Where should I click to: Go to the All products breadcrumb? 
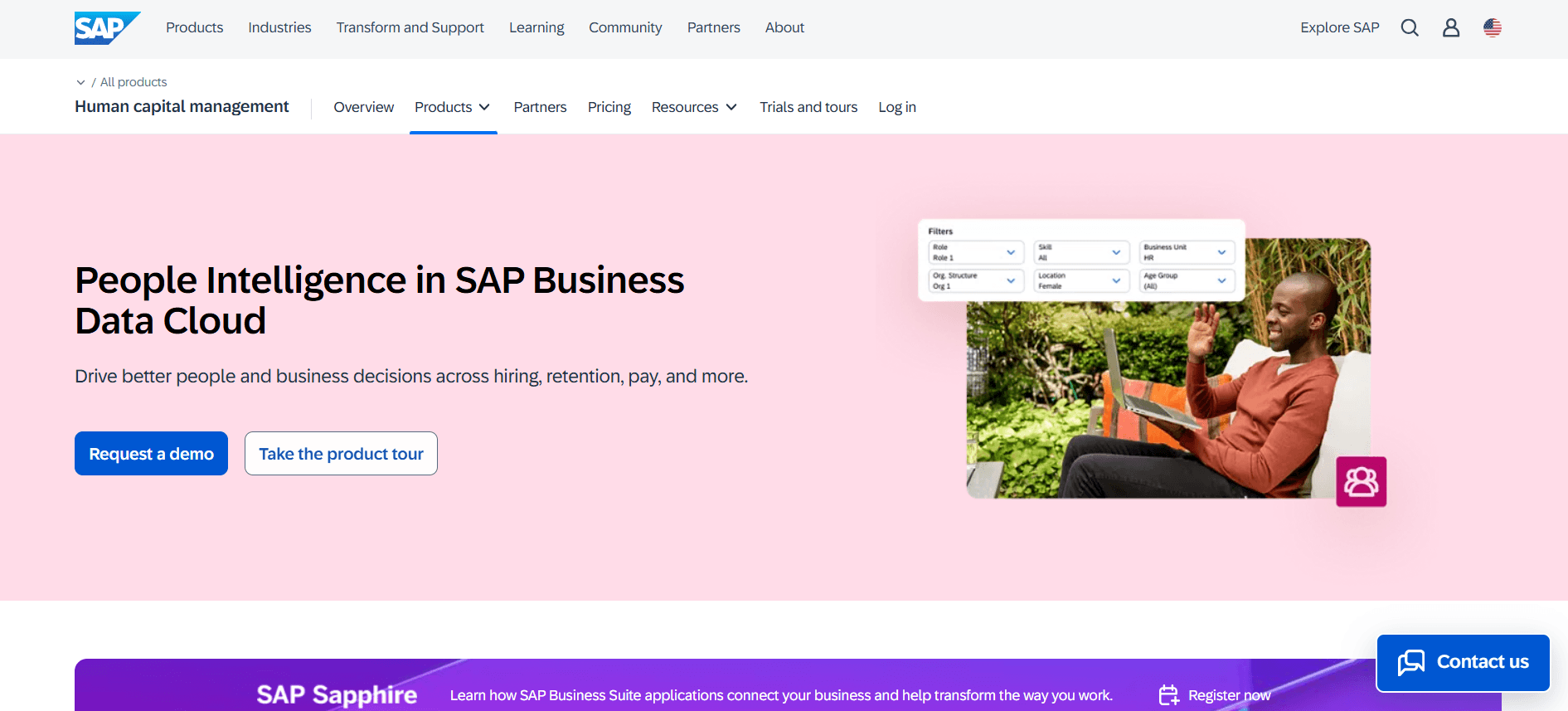[133, 82]
